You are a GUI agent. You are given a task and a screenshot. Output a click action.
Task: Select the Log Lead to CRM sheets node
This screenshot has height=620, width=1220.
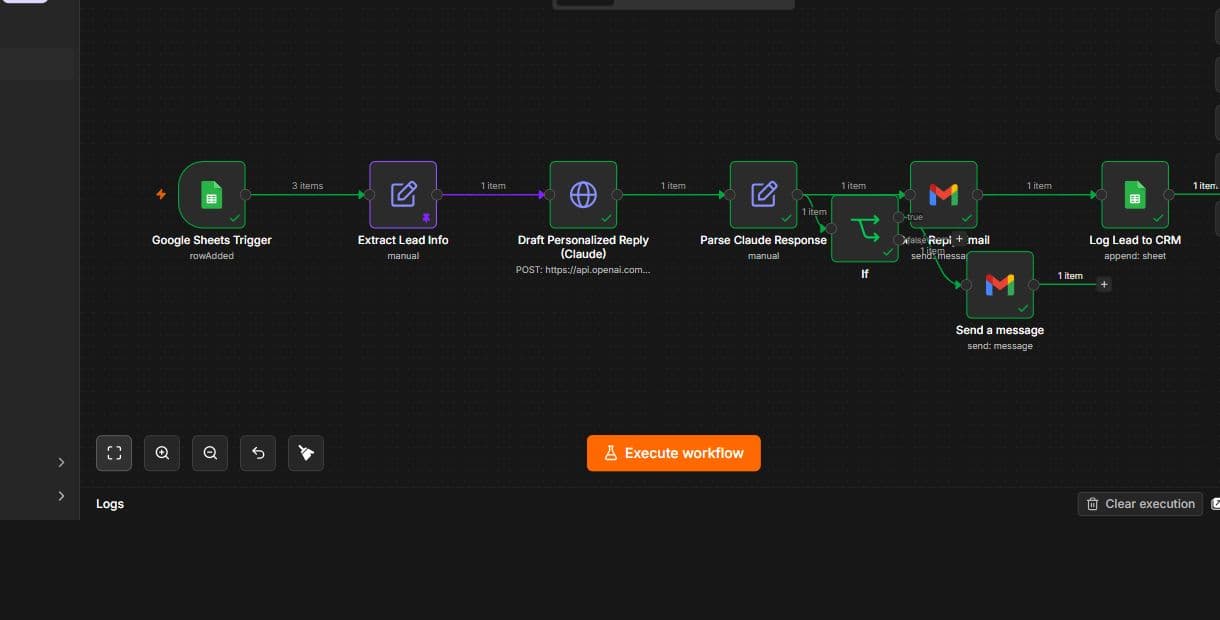[1135, 195]
